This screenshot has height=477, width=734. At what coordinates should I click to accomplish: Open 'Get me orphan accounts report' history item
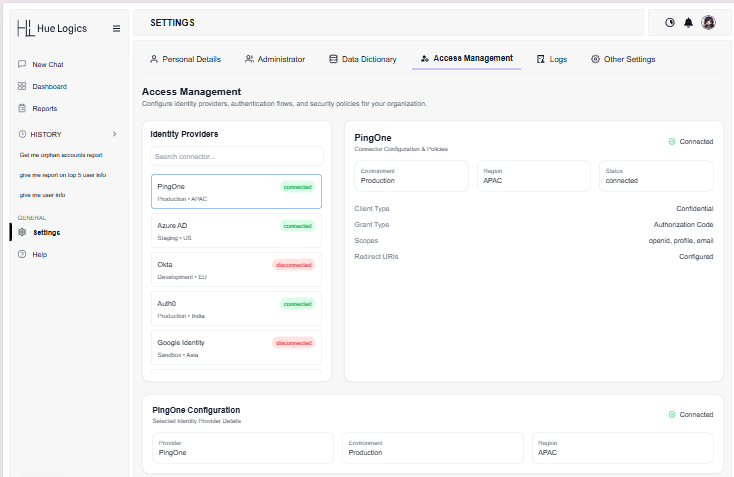pos(61,155)
